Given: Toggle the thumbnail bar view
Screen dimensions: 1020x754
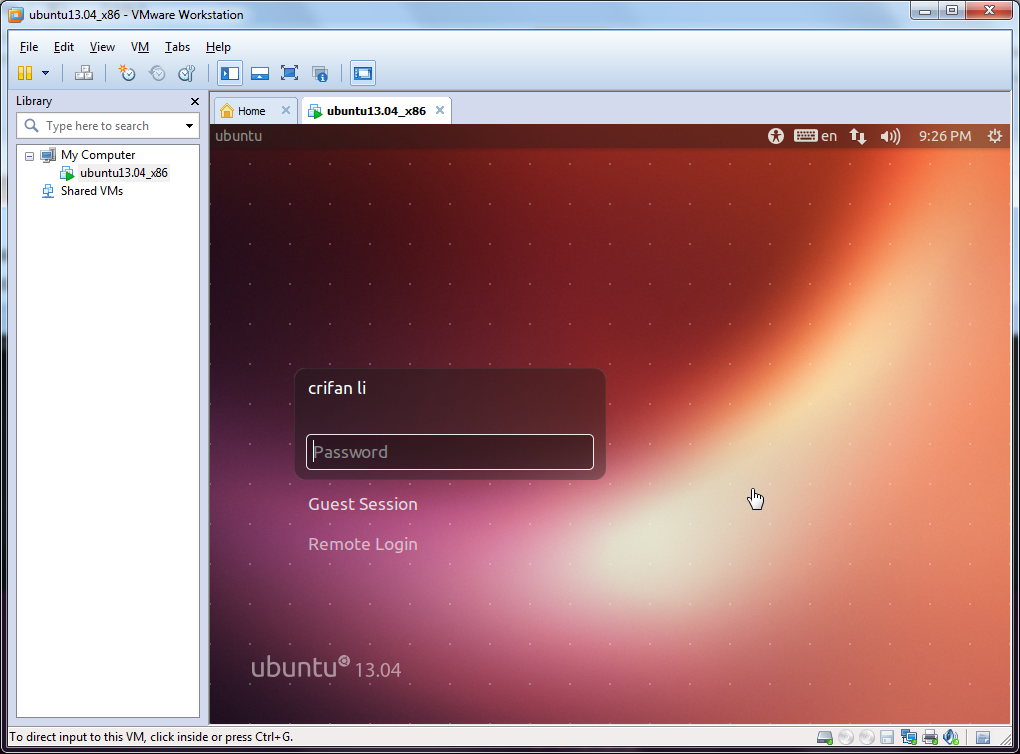Looking at the screenshot, I should 260,73.
